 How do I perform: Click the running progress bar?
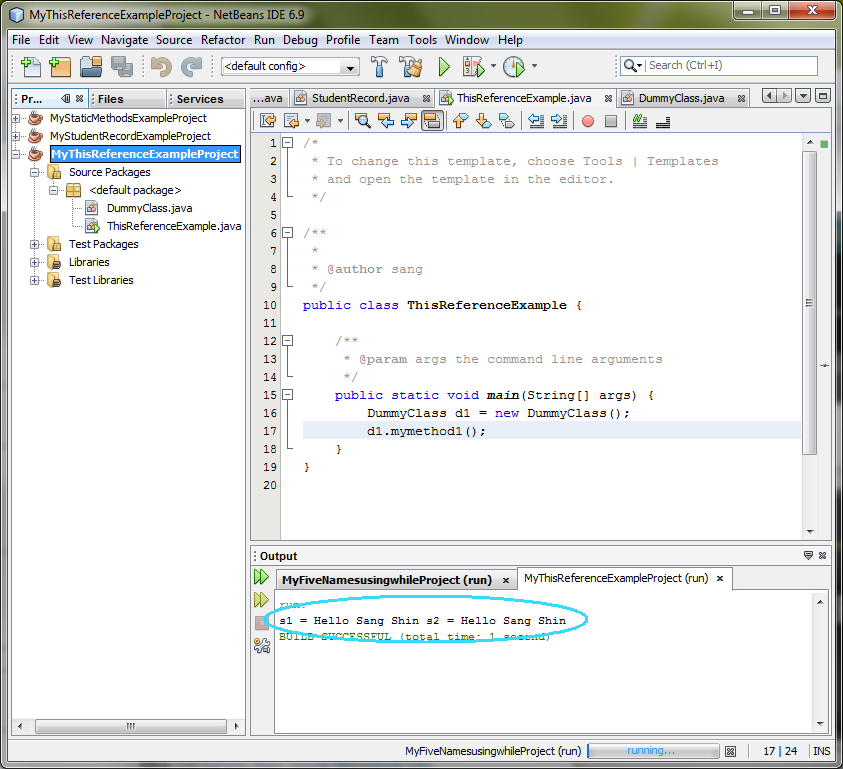pos(653,751)
